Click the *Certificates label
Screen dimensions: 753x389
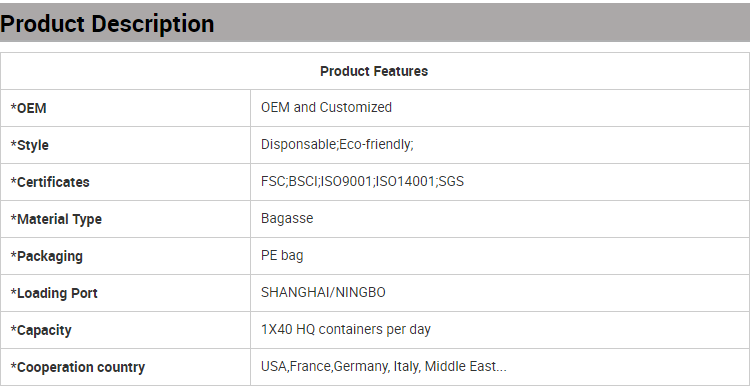pos(50,182)
